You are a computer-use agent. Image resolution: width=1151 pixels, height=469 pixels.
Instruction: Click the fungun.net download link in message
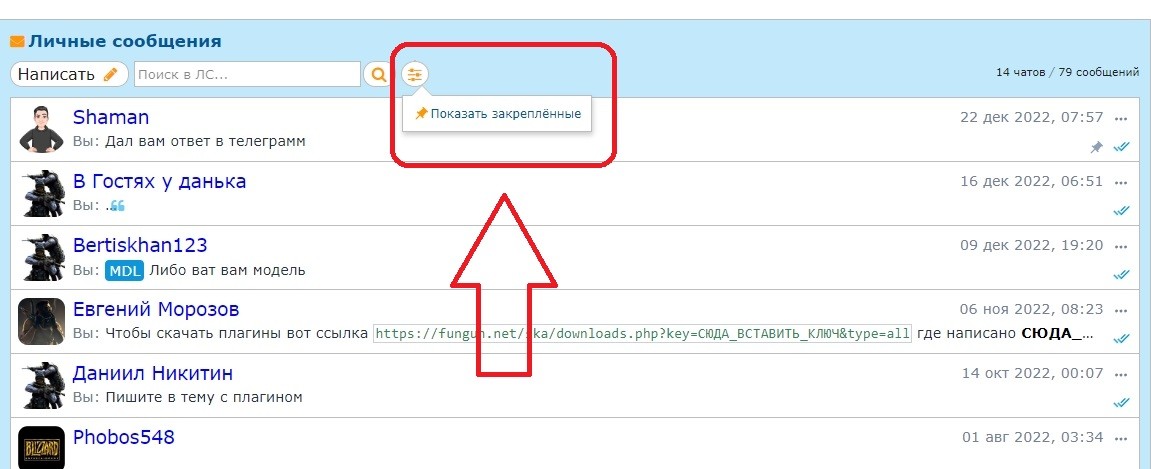pyautogui.click(x=642, y=334)
